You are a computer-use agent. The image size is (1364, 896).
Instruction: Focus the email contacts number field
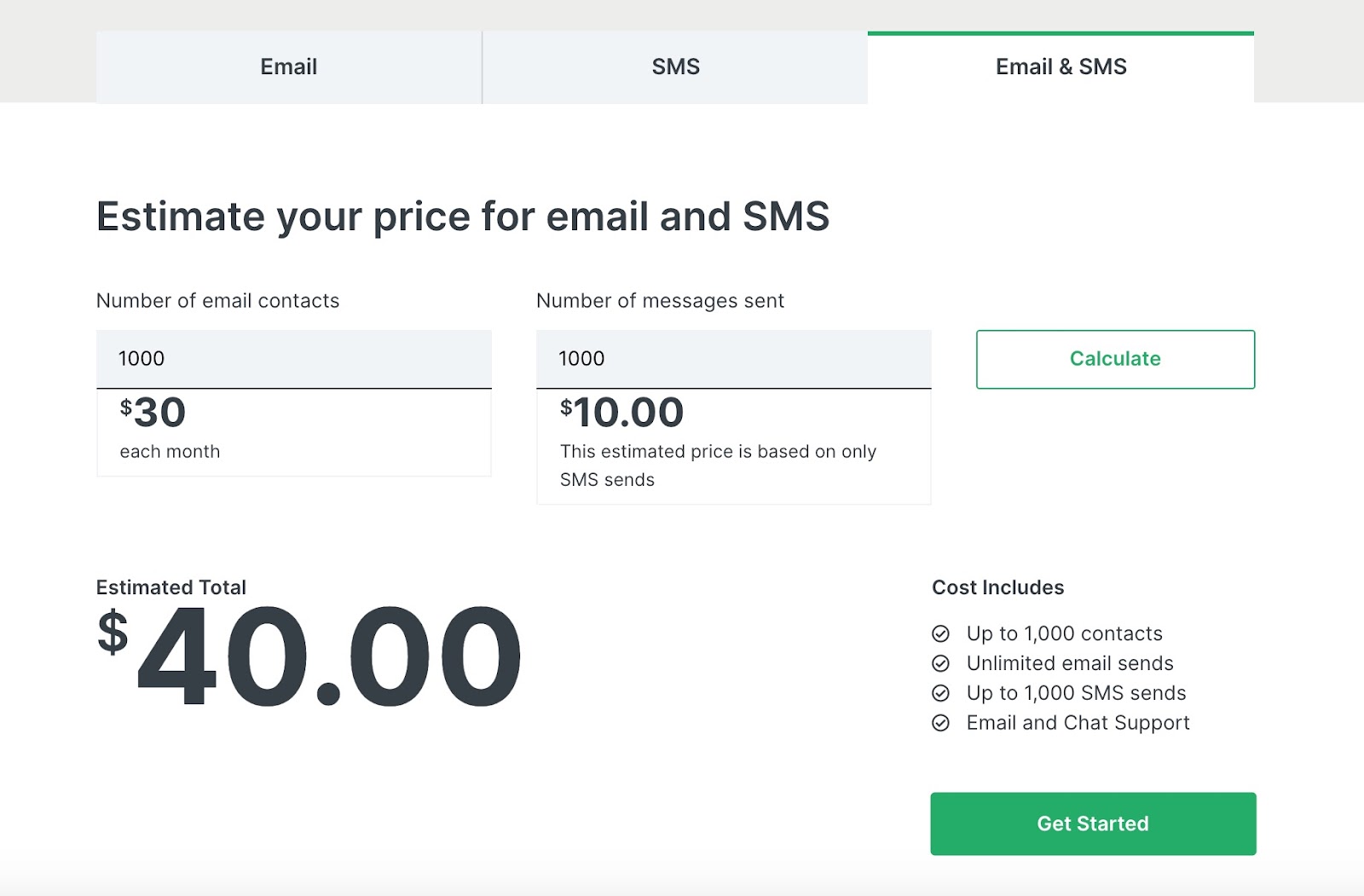click(293, 359)
